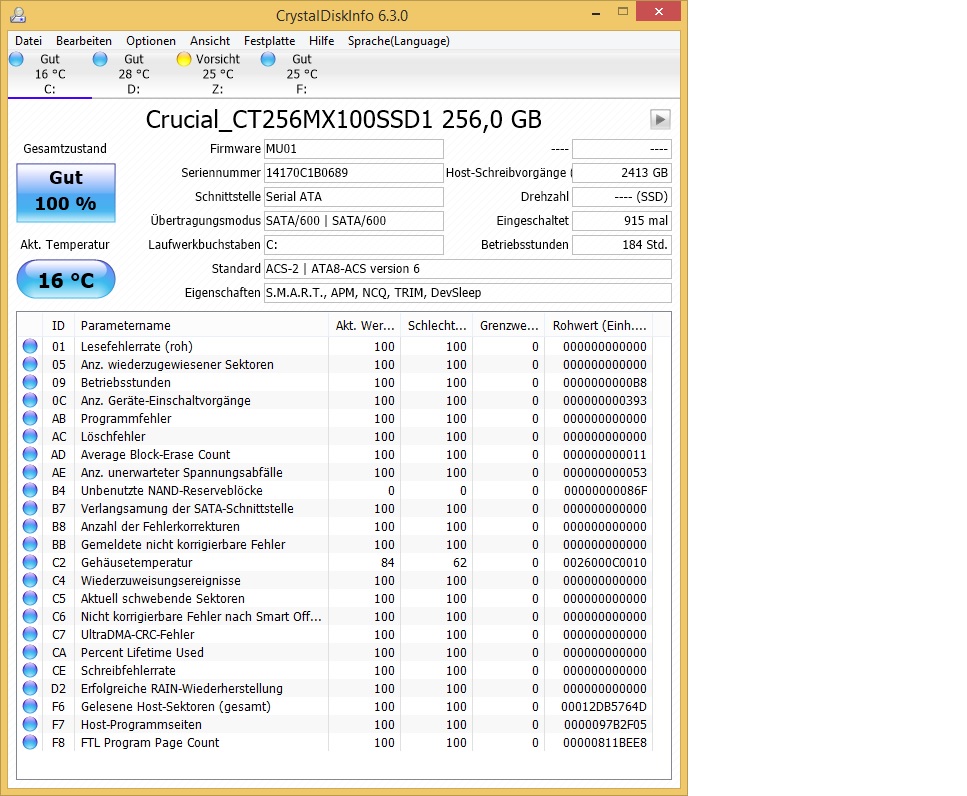Open the Bearbeiten menu
967x796 pixels.
[84, 41]
